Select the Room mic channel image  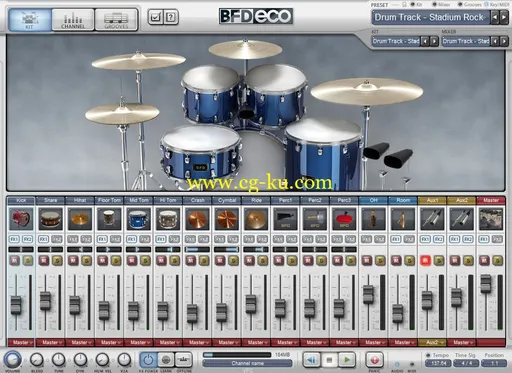point(403,219)
